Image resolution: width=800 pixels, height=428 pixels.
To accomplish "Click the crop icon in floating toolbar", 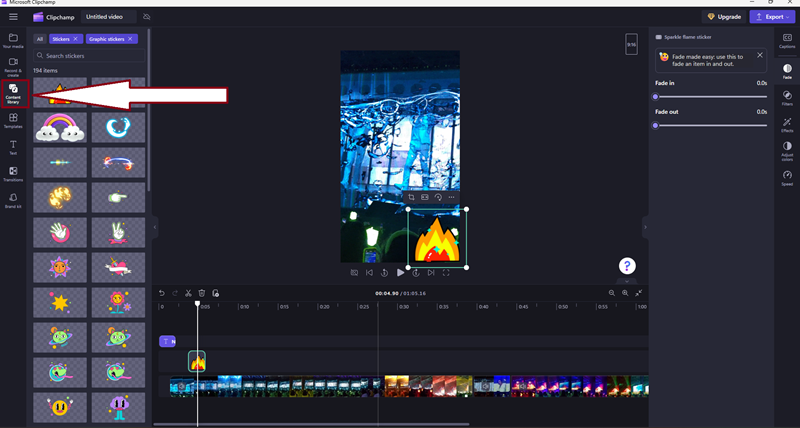I will click(x=411, y=197).
